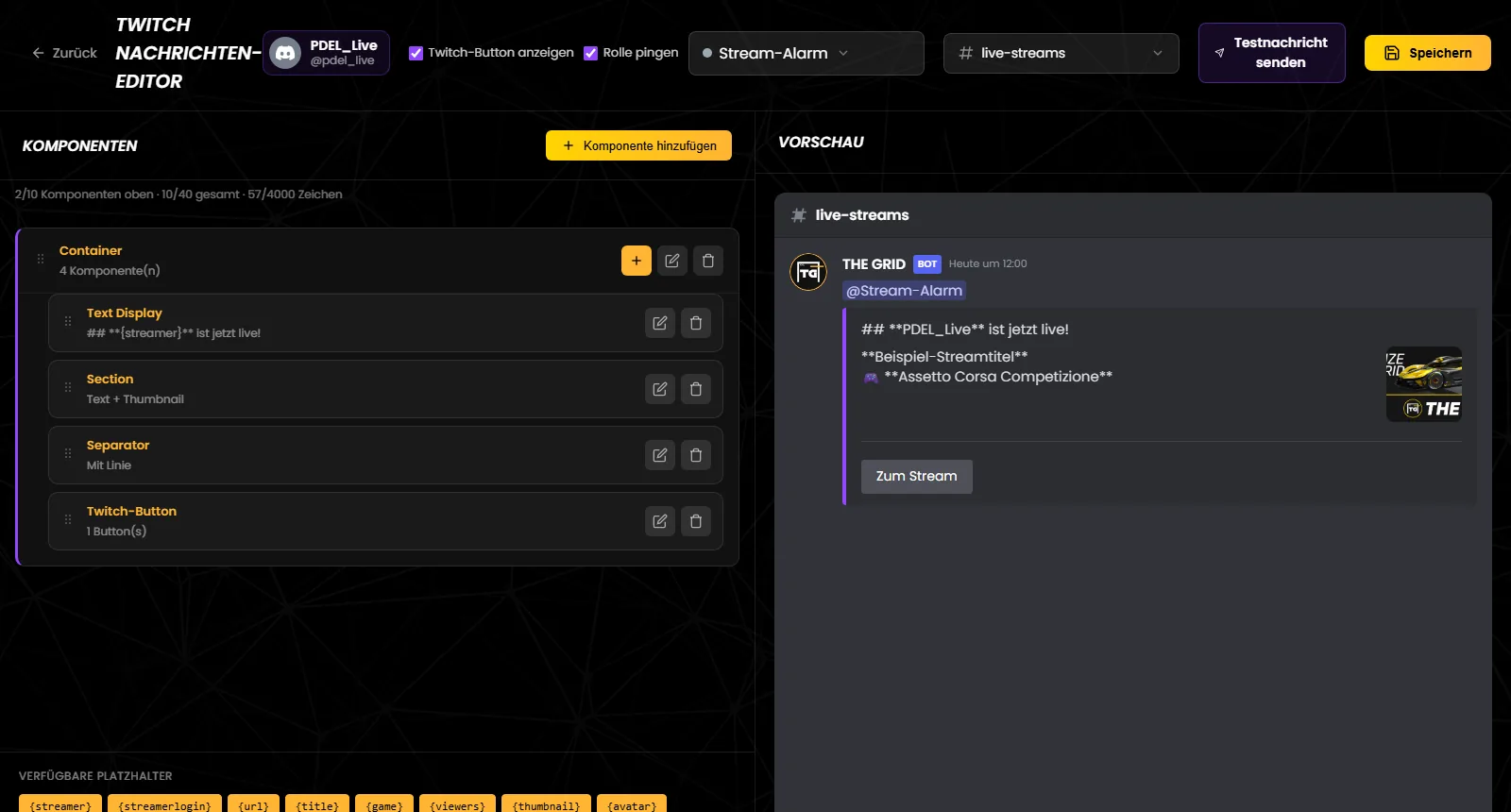Select the Text Display component title
Image resolution: width=1511 pixels, height=812 pixels.
(125, 313)
